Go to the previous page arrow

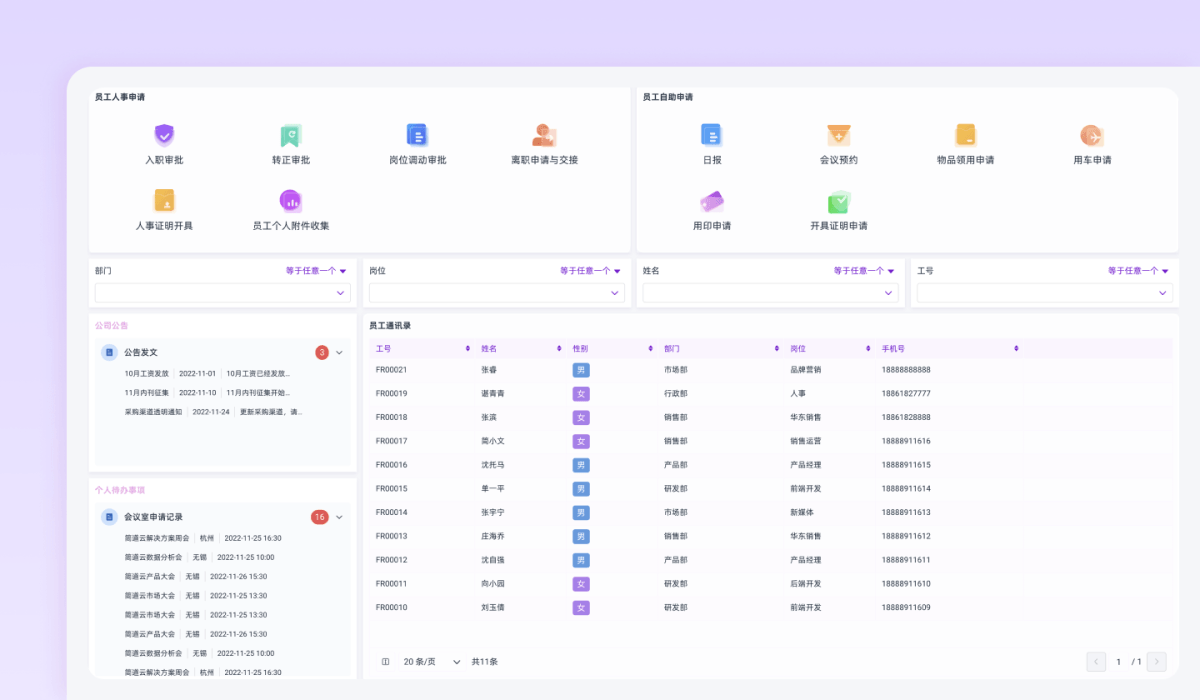(x=1096, y=662)
